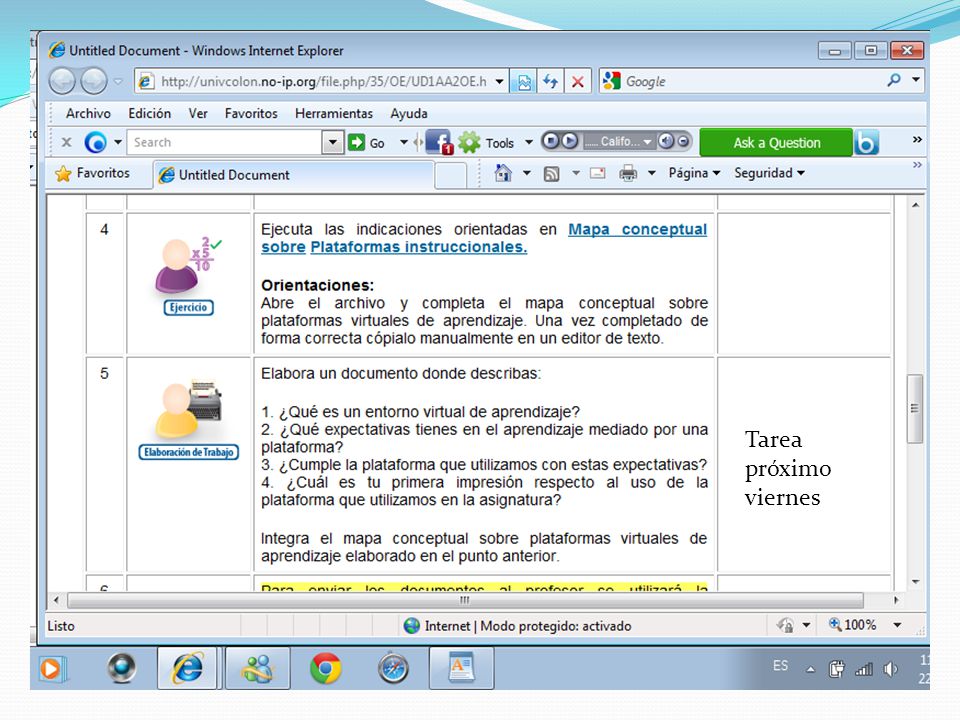Click the Compatibility View icon
The image size is (960, 720).
523,81
